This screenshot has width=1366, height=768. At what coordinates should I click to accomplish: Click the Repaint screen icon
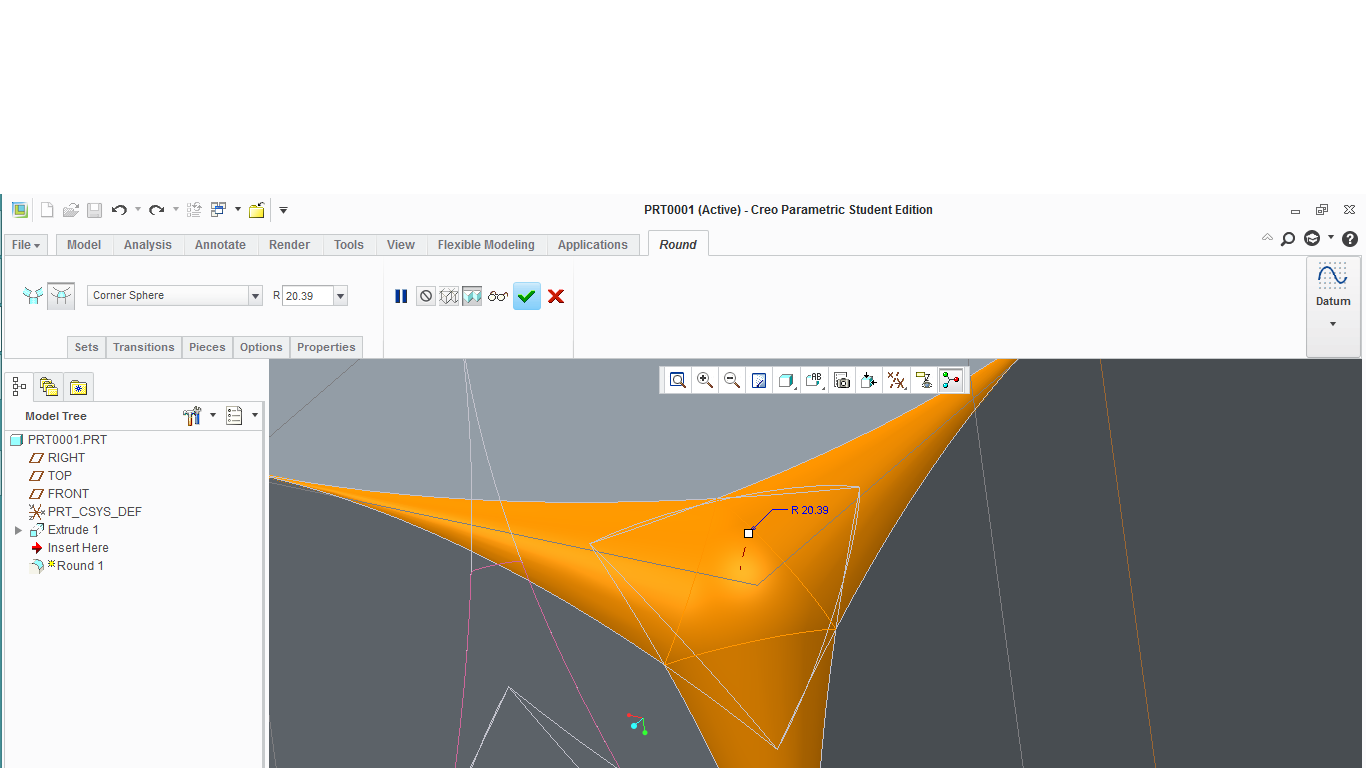[759, 380]
